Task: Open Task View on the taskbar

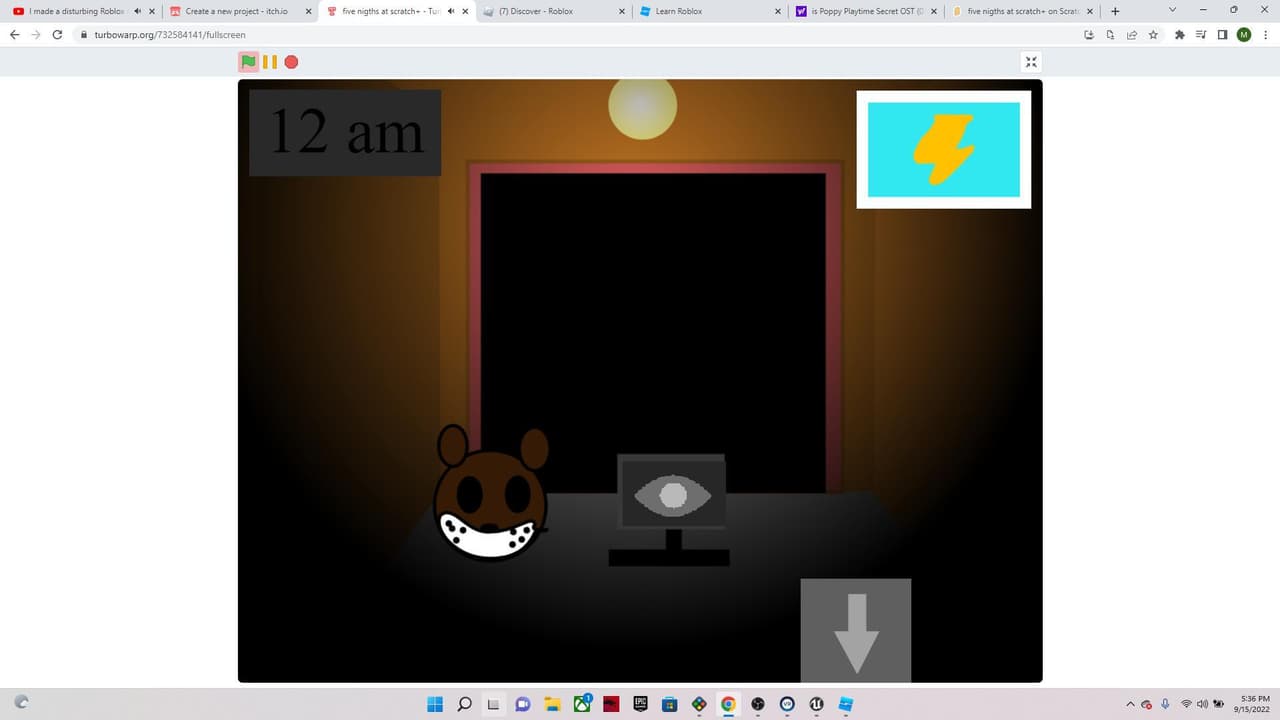Action: coord(493,704)
